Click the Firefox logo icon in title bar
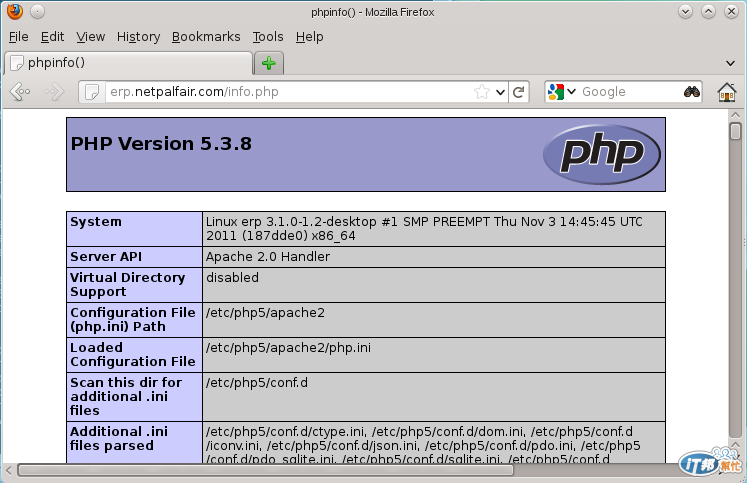747x483 pixels. 15,11
